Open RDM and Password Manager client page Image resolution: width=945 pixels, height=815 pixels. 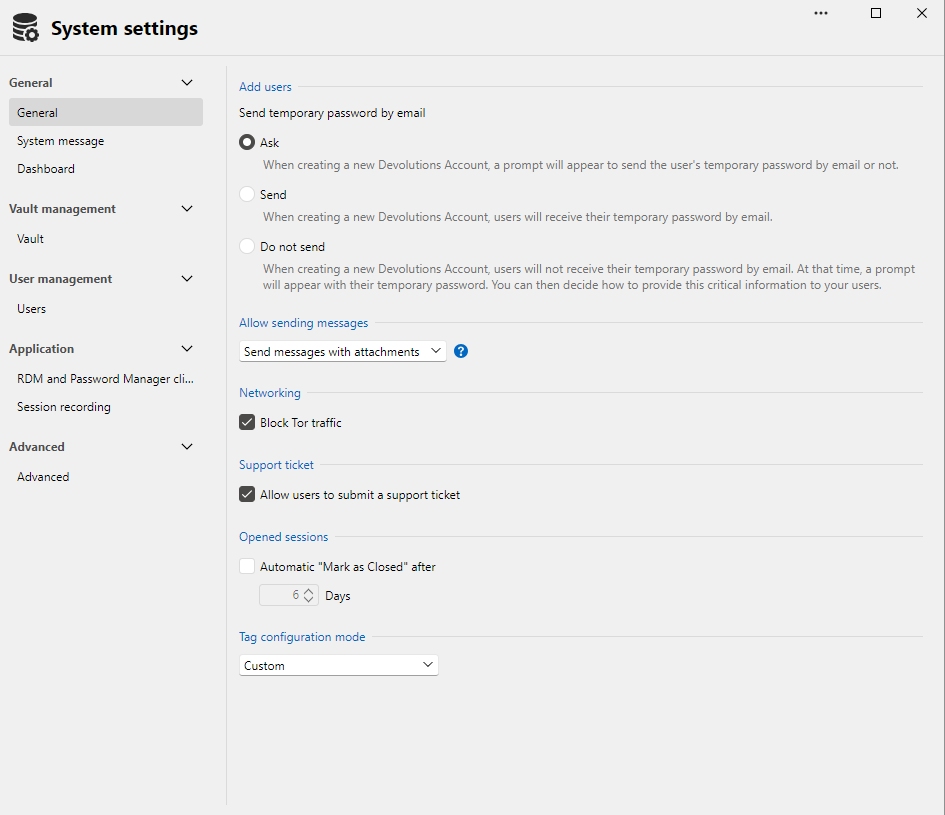pos(105,379)
